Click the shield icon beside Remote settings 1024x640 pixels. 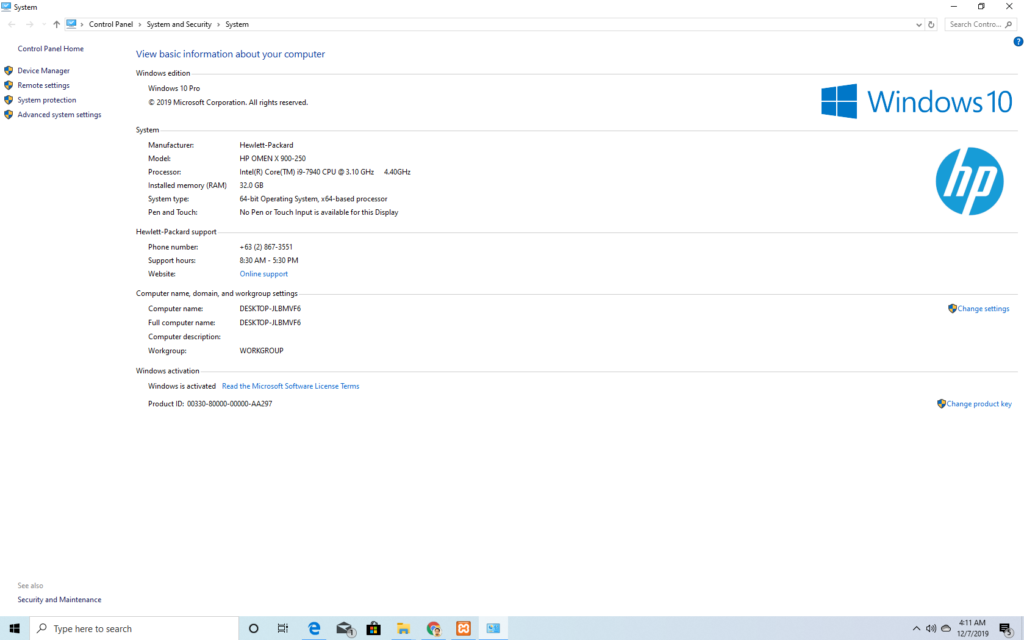pyautogui.click(x=8, y=85)
